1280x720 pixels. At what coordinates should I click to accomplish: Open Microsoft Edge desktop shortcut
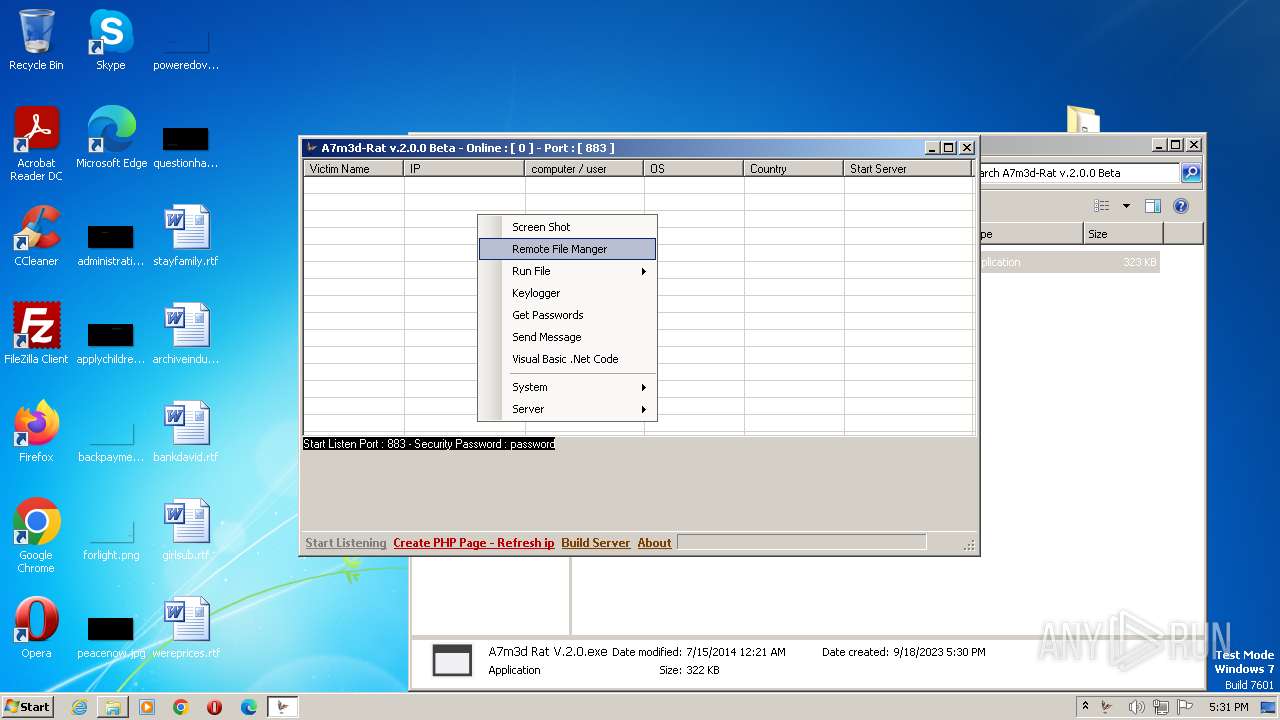click(111, 138)
